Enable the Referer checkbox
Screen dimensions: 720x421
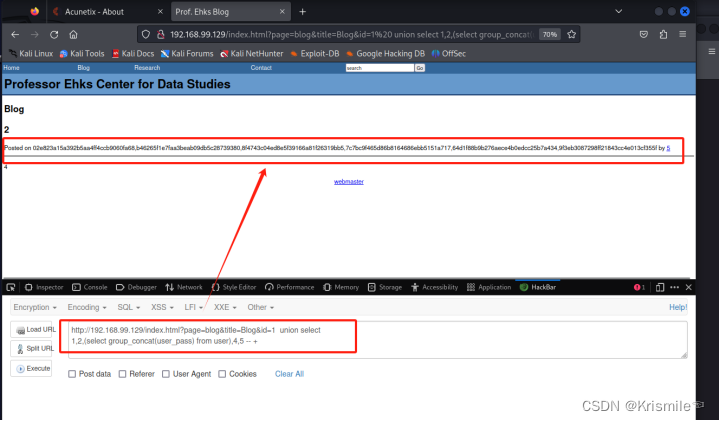pos(123,374)
